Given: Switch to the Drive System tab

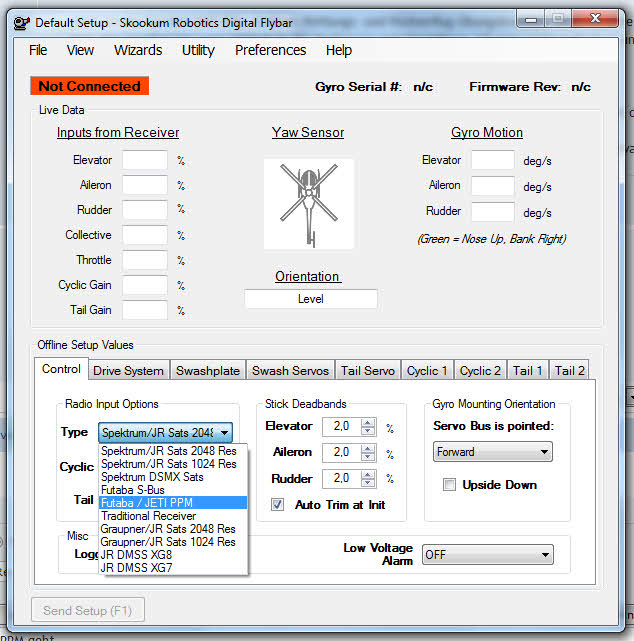Looking at the screenshot, I should pos(128,371).
